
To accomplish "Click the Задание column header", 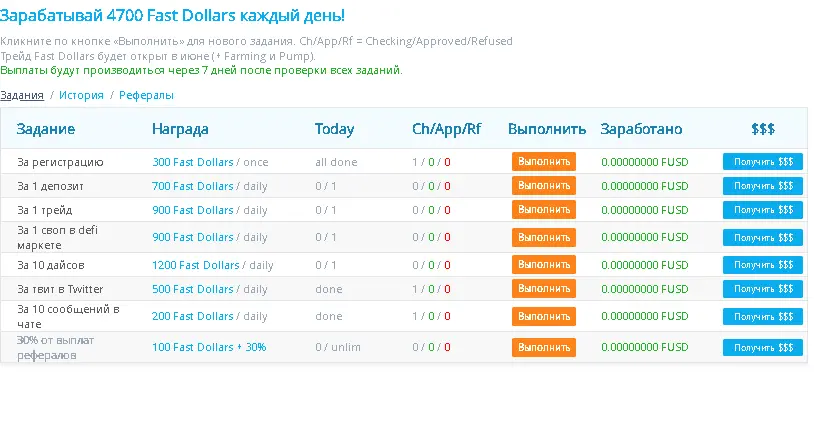I will coord(46,129).
